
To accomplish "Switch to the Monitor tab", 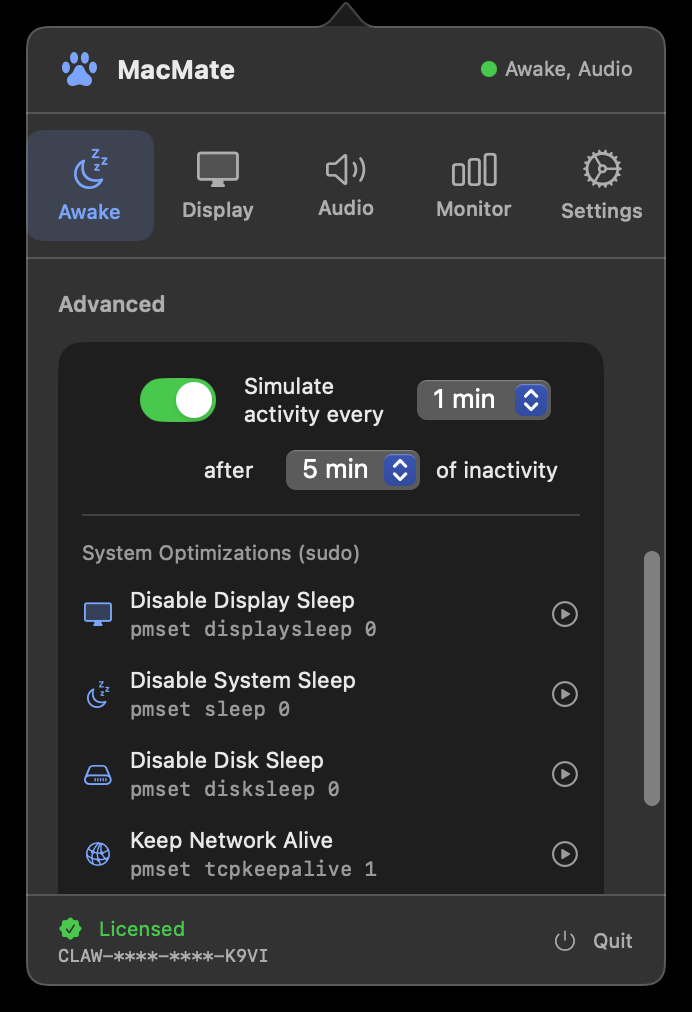I will click(473, 184).
